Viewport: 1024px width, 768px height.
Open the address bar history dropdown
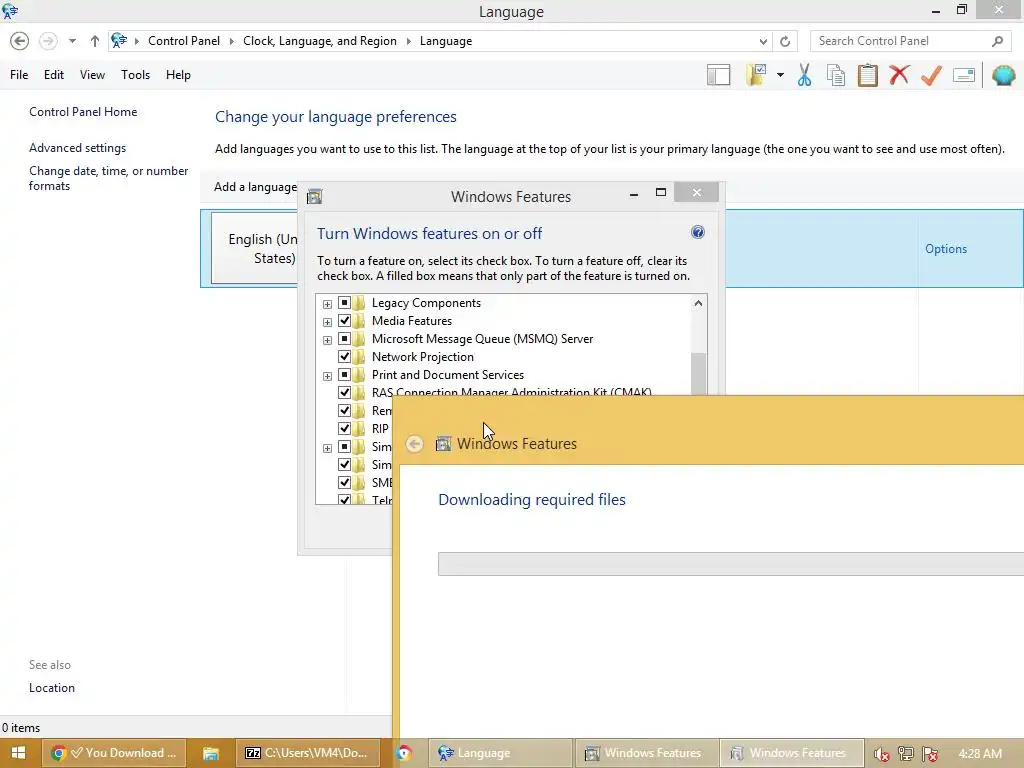pos(763,41)
